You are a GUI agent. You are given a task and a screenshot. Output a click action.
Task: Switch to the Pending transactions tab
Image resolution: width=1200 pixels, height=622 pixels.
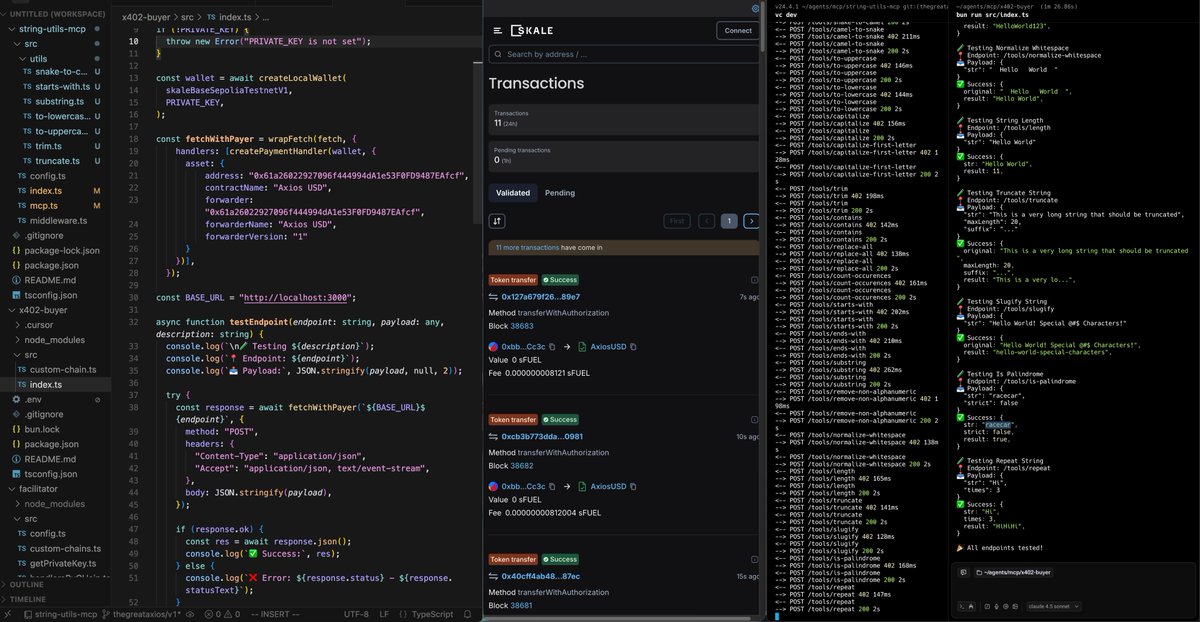(560, 193)
